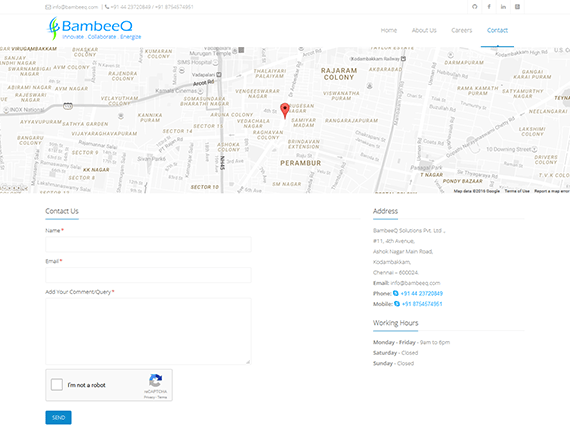Click the Kodambakkam Railway station icon
This screenshot has width=570, height=427.
coord(404,59)
